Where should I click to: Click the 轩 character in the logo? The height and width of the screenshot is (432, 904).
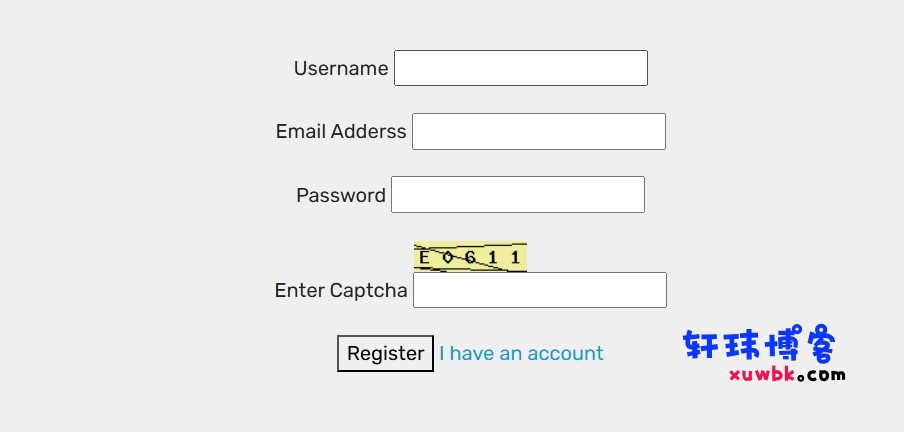[700, 345]
